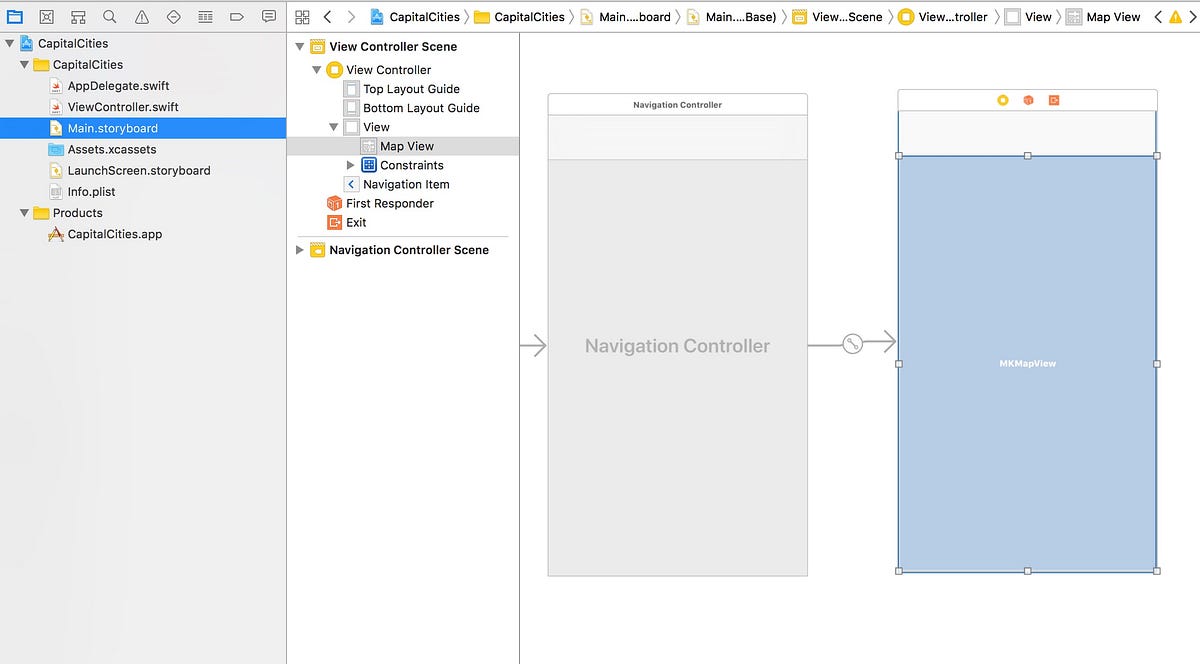
Task: Open the Breakpoint navigator
Action: coord(236,16)
